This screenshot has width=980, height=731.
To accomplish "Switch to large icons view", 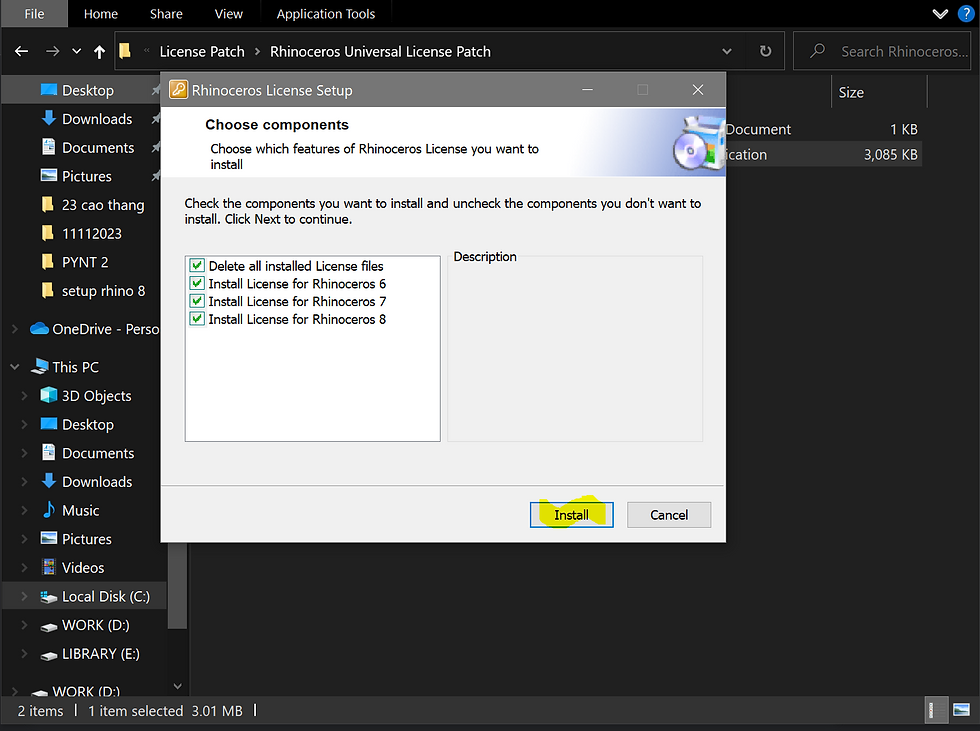I will pyautogui.click(x=961, y=710).
